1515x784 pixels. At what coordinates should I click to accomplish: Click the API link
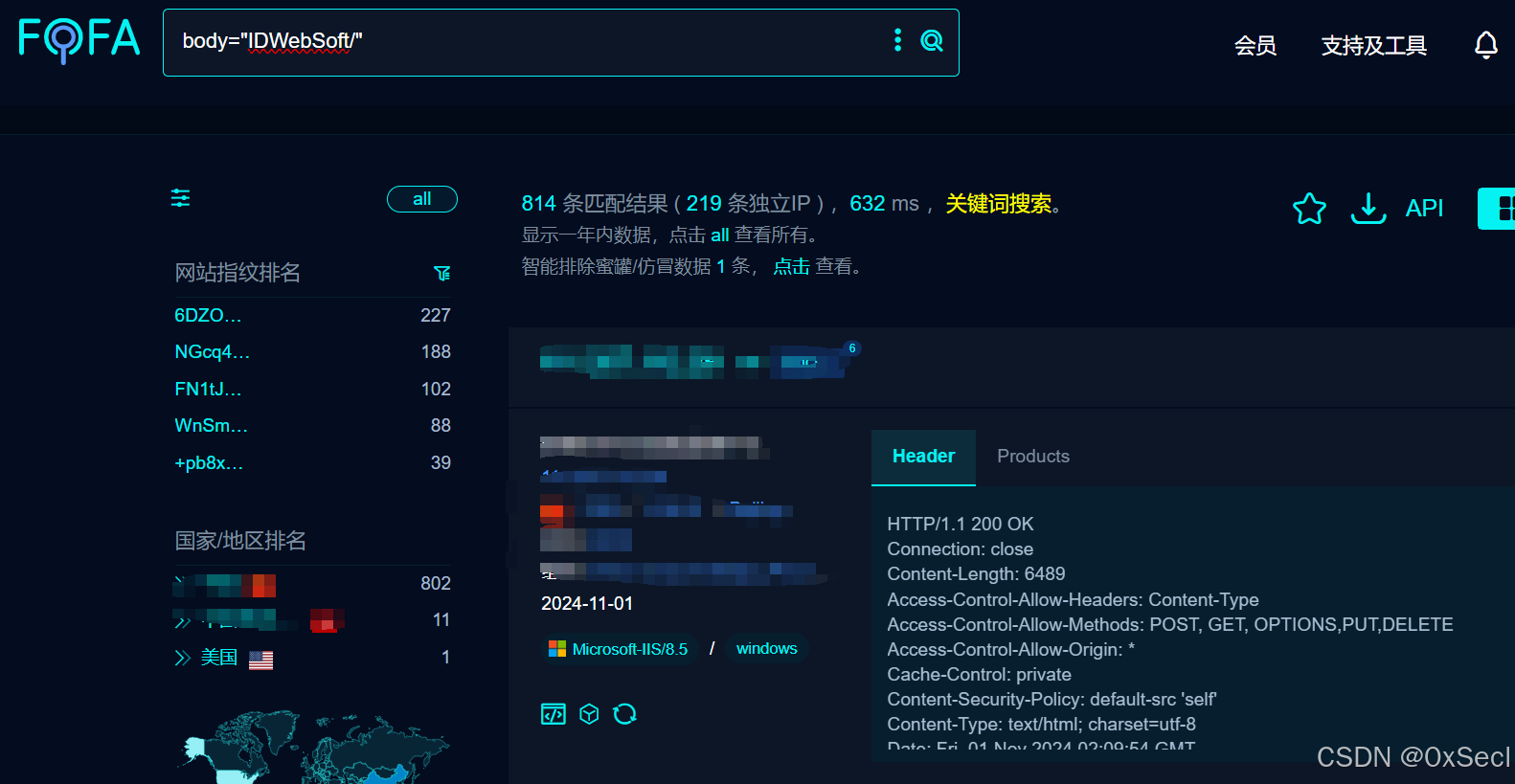[x=1424, y=209]
